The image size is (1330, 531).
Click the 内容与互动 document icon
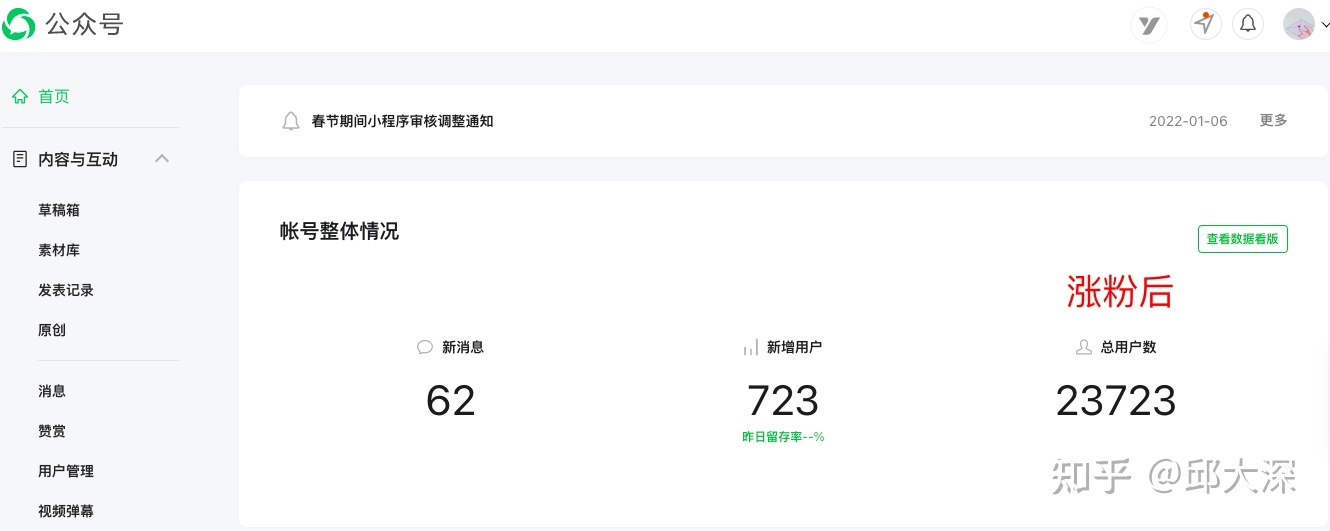[19, 159]
